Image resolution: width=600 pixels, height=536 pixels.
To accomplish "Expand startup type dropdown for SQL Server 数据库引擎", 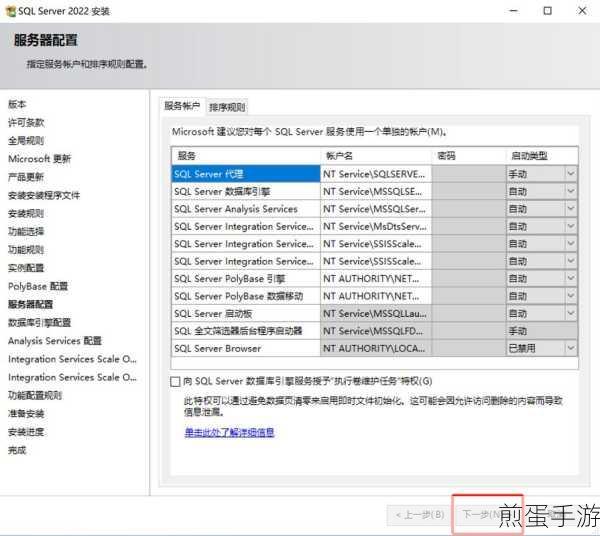I will click(571, 191).
